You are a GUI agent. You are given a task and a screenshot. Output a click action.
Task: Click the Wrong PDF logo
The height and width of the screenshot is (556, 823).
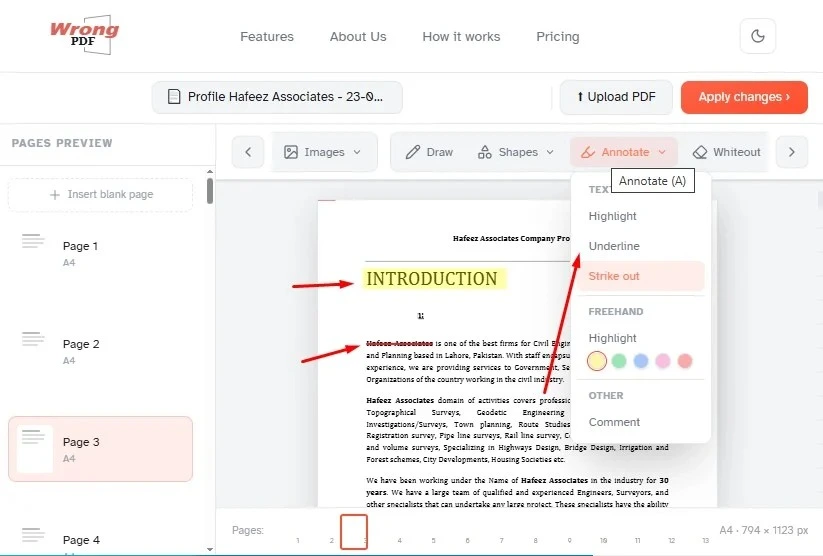tap(85, 35)
